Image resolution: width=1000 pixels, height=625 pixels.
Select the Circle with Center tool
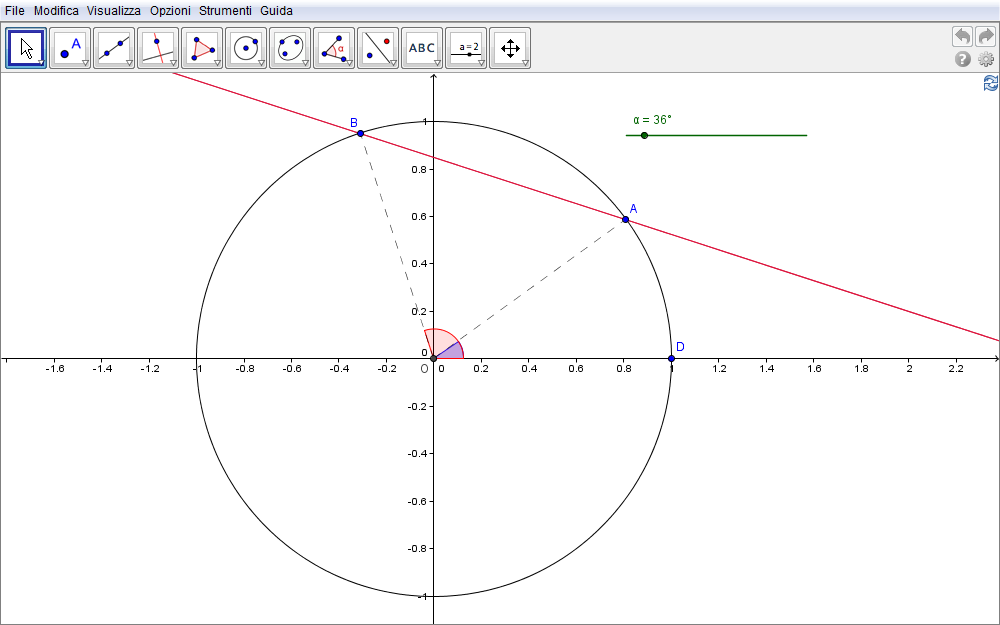point(246,47)
